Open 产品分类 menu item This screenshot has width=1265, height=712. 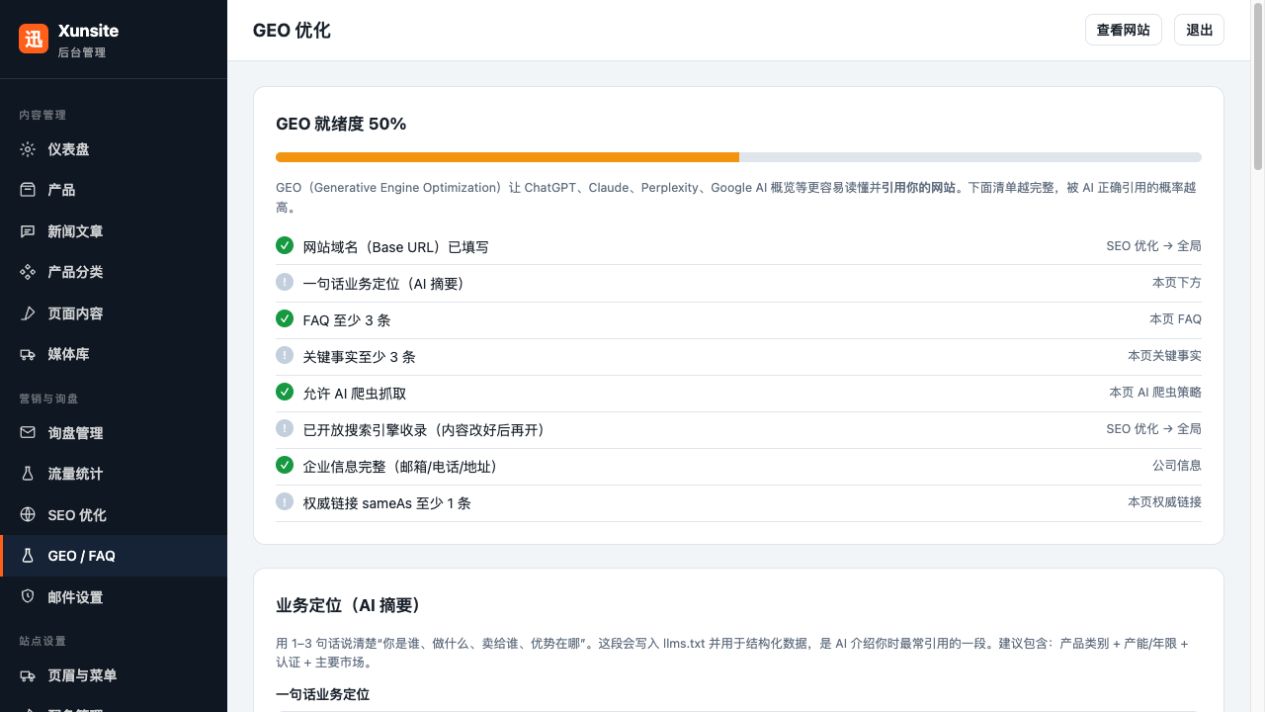pyautogui.click(x=113, y=272)
